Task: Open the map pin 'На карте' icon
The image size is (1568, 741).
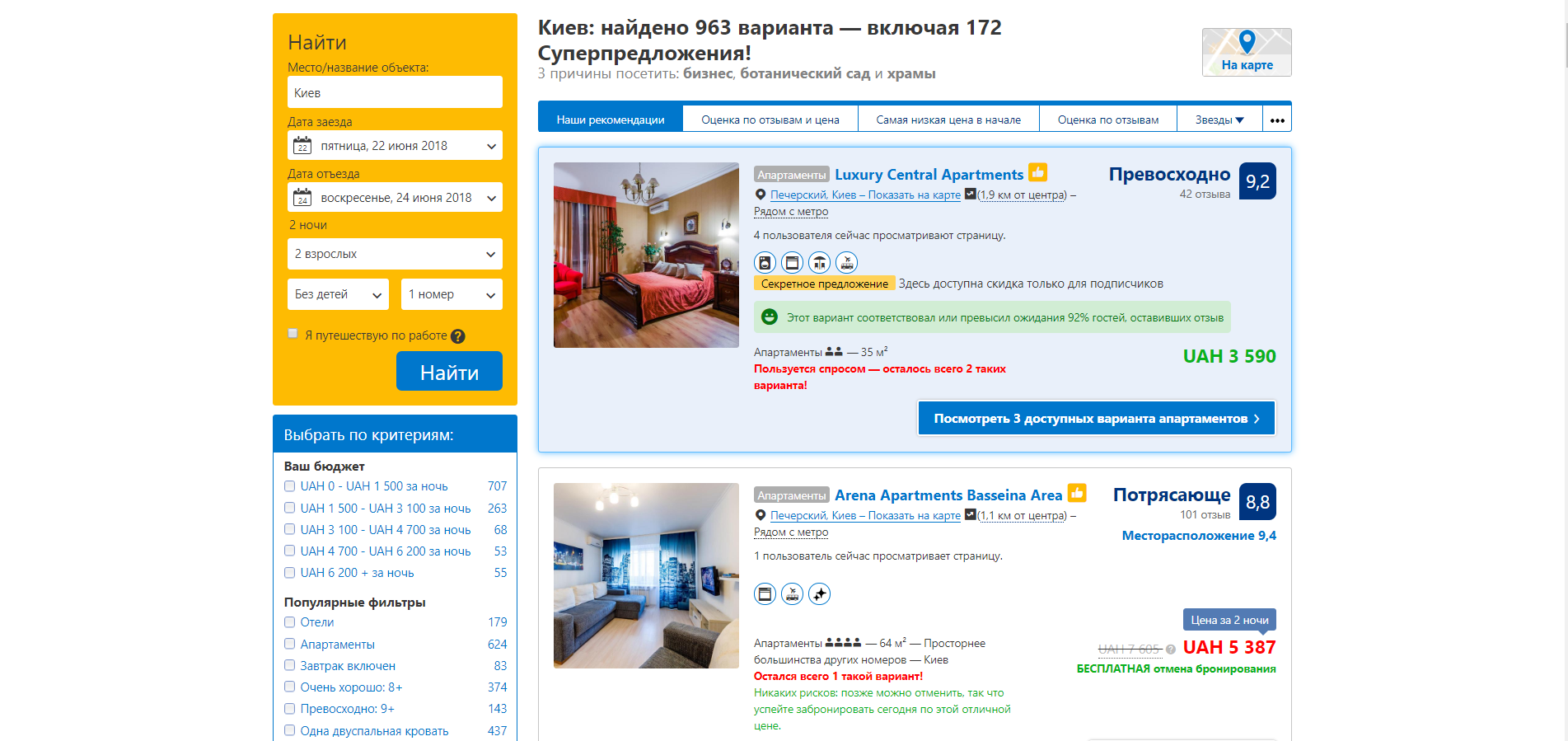Action: pyautogui.click(x=1247, y=52)
